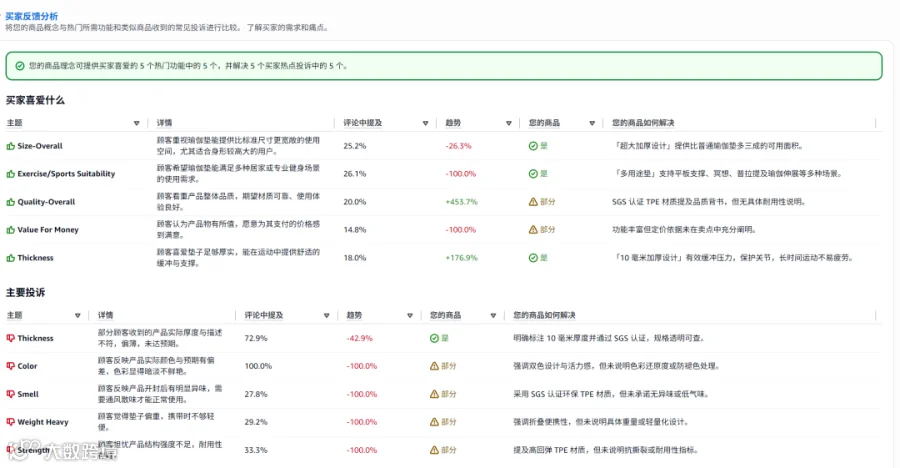900x468 pixels.
Task: Click the 「超大加厚设计」 solution description
Action: (x=707, y=146)
